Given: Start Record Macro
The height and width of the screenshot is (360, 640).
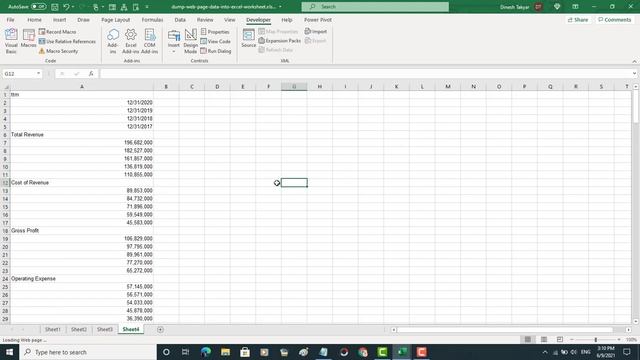Looking at the screenshot, I should pyautogui.click(x=58, y=31).
